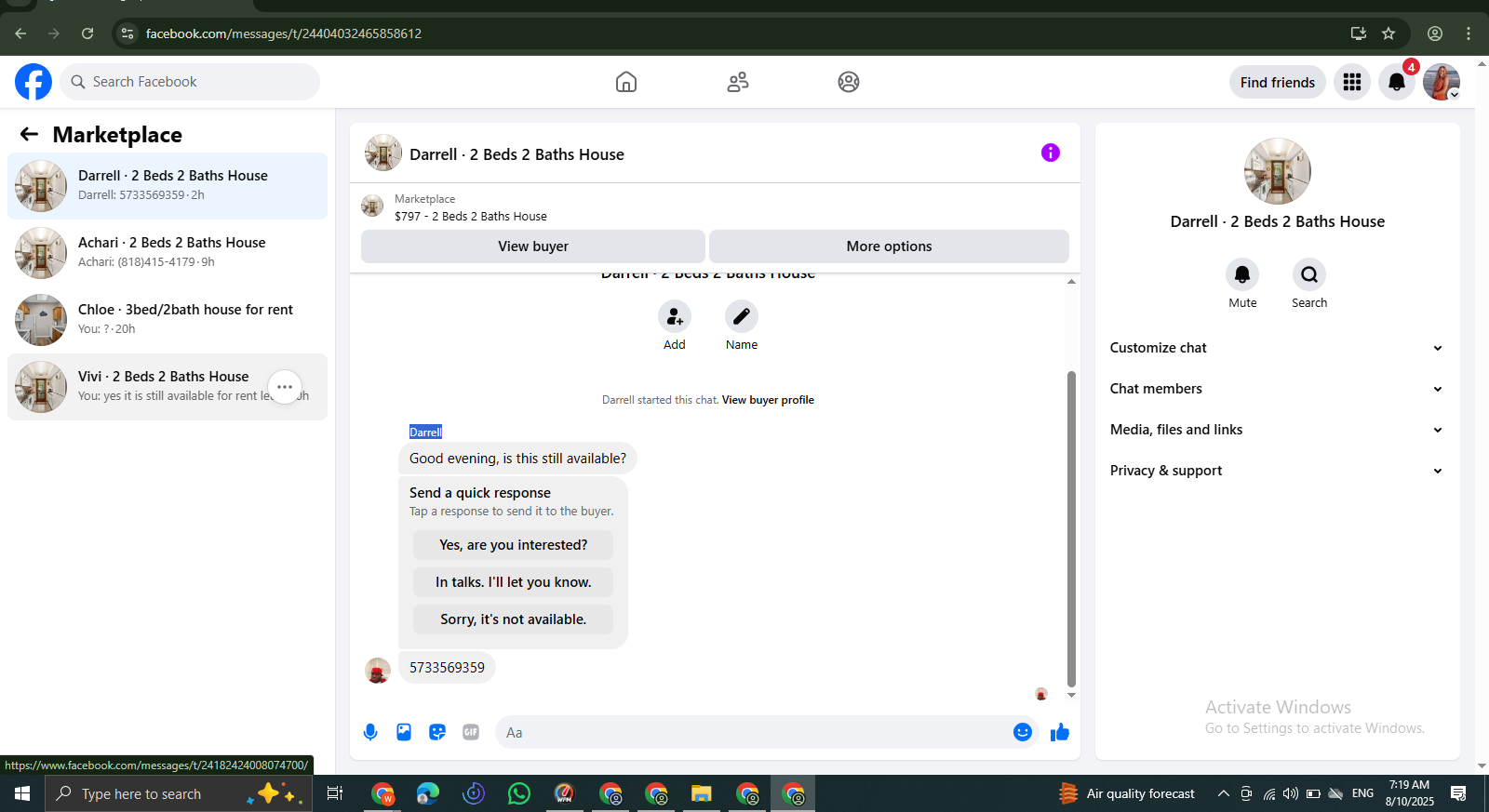Open the Friends icon in top navigation

click(738, 82)
